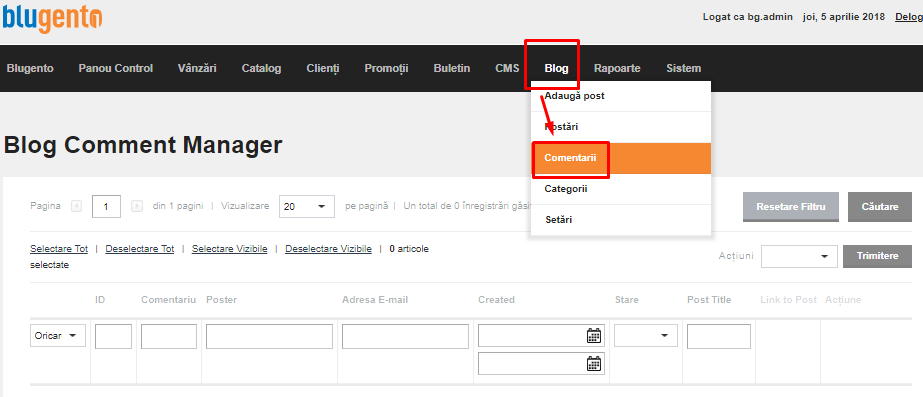Screen dimensions: 923x397
Task: Click the Selectare Vizibile link
Action: point(230,249)
